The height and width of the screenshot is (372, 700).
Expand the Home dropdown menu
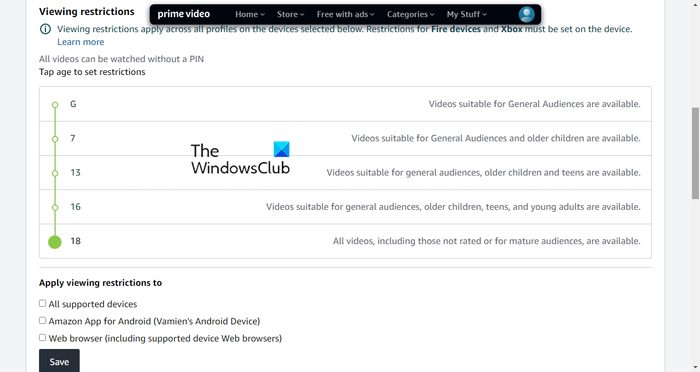[250, 14]
